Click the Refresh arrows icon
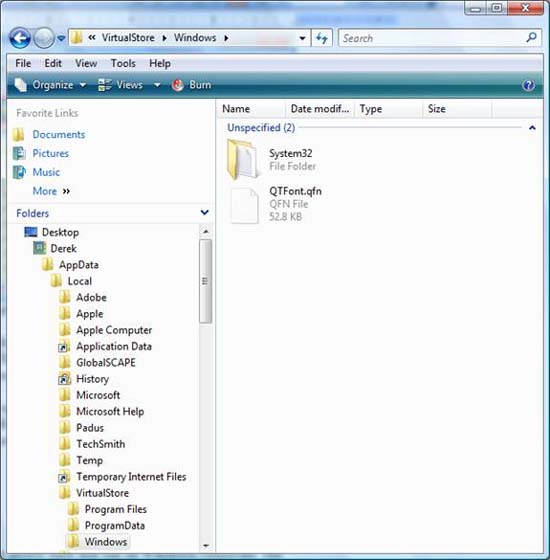550x560 pixels. (x=322, y=38)
